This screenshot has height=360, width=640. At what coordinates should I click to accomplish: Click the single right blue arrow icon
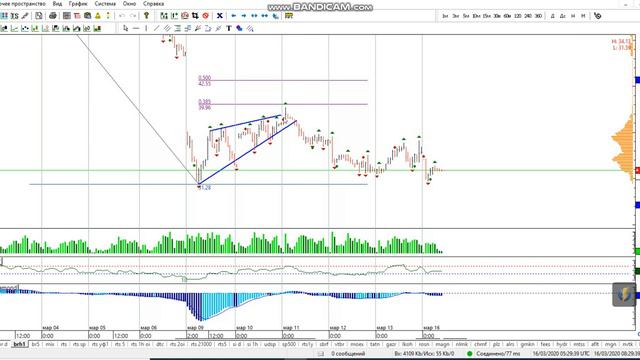[x=244, y=16]
